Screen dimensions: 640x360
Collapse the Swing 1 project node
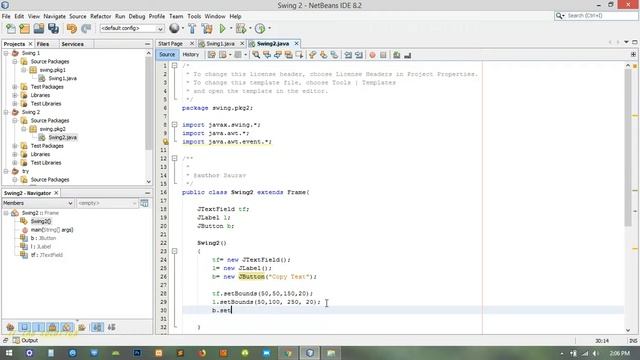(x=6, y=53)
